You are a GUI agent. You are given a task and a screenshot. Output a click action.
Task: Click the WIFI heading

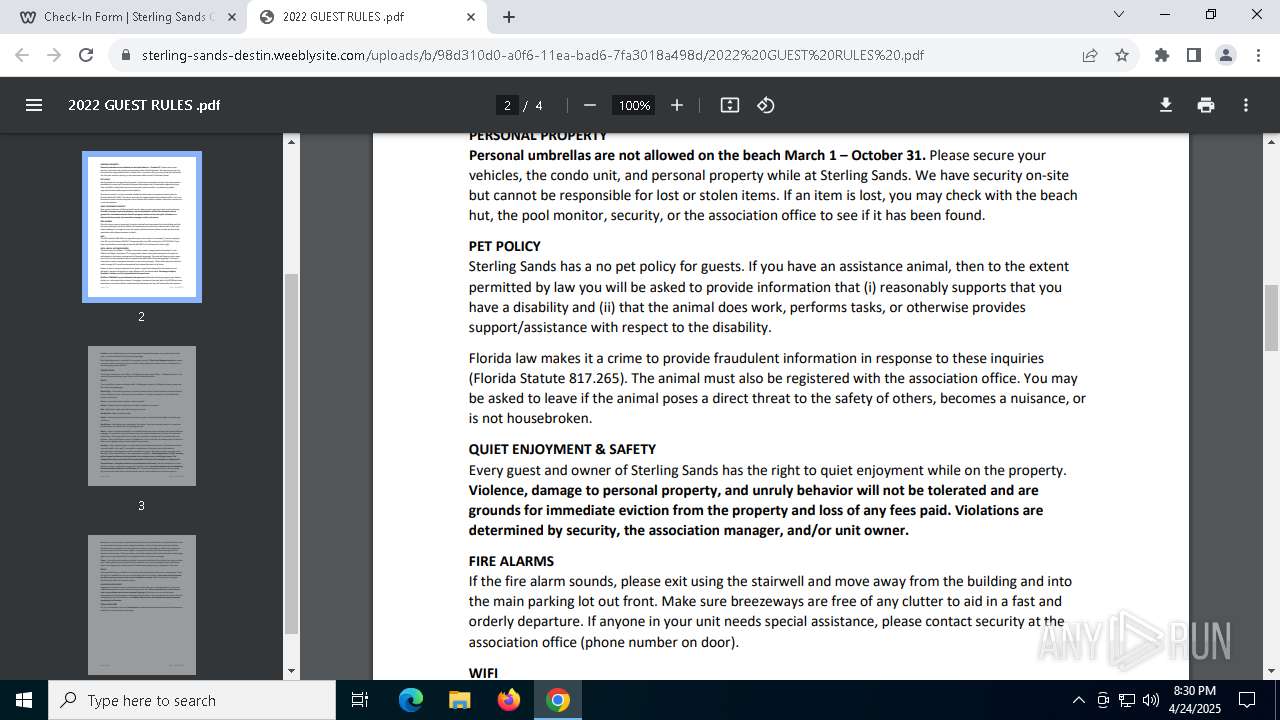tap(483, 673)
